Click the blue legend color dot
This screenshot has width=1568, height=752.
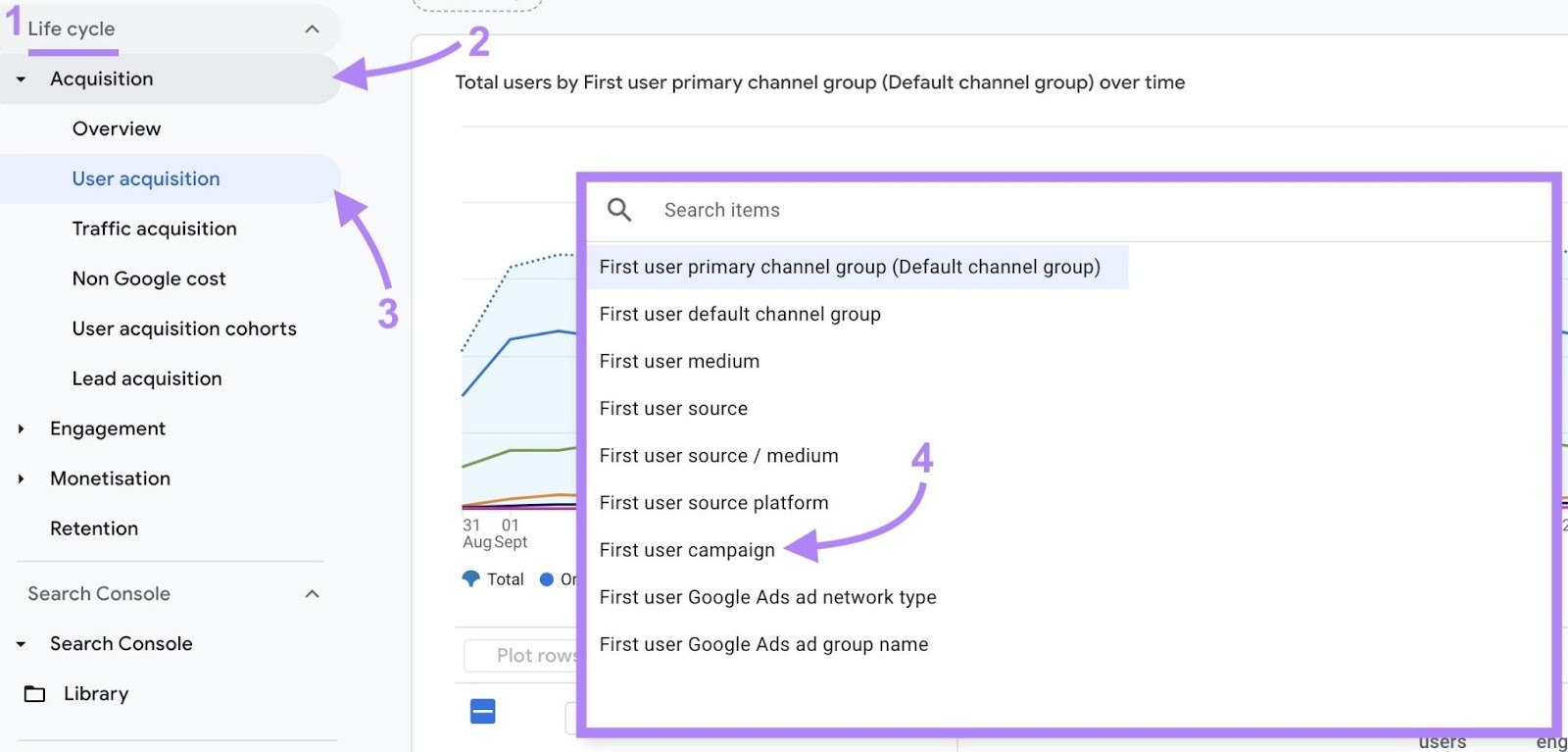point(547,579)
